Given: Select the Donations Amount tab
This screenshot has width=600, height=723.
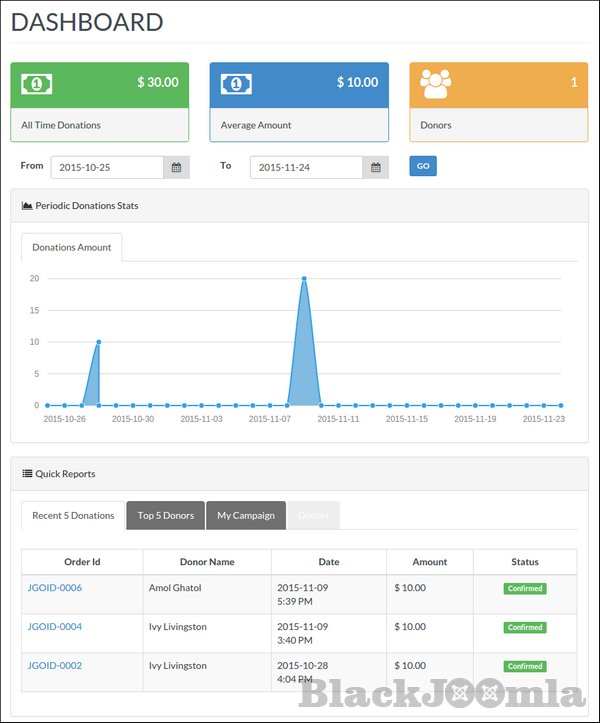Looking at the screenshot, I should (72, 248).
